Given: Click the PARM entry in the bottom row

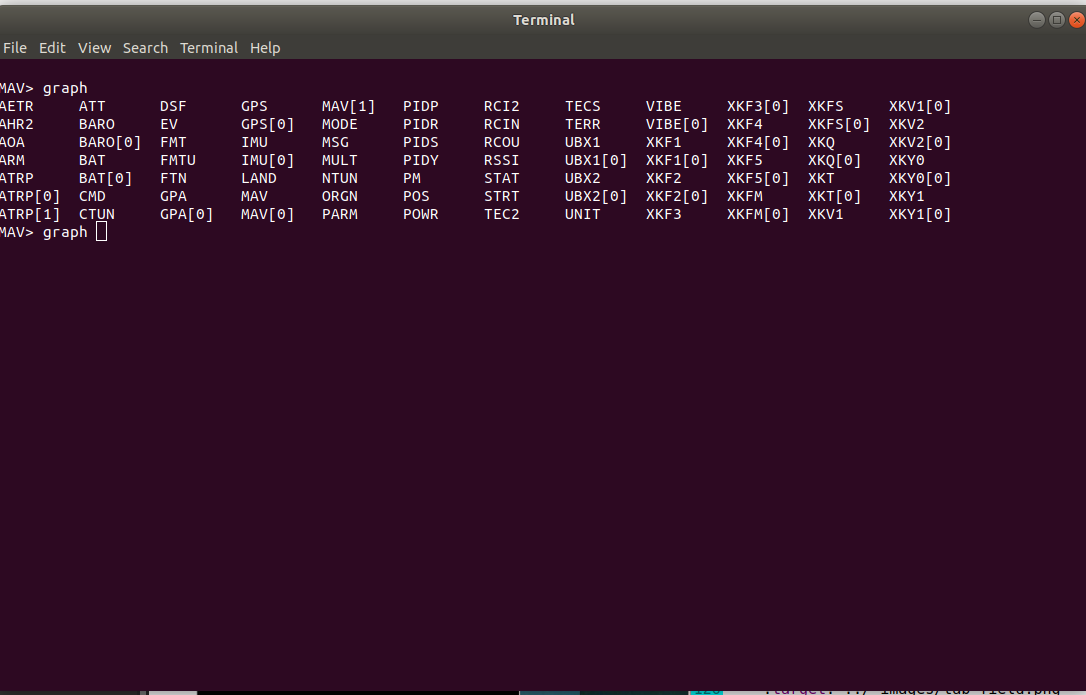Looking at the screenshot, I should (340, 214).
